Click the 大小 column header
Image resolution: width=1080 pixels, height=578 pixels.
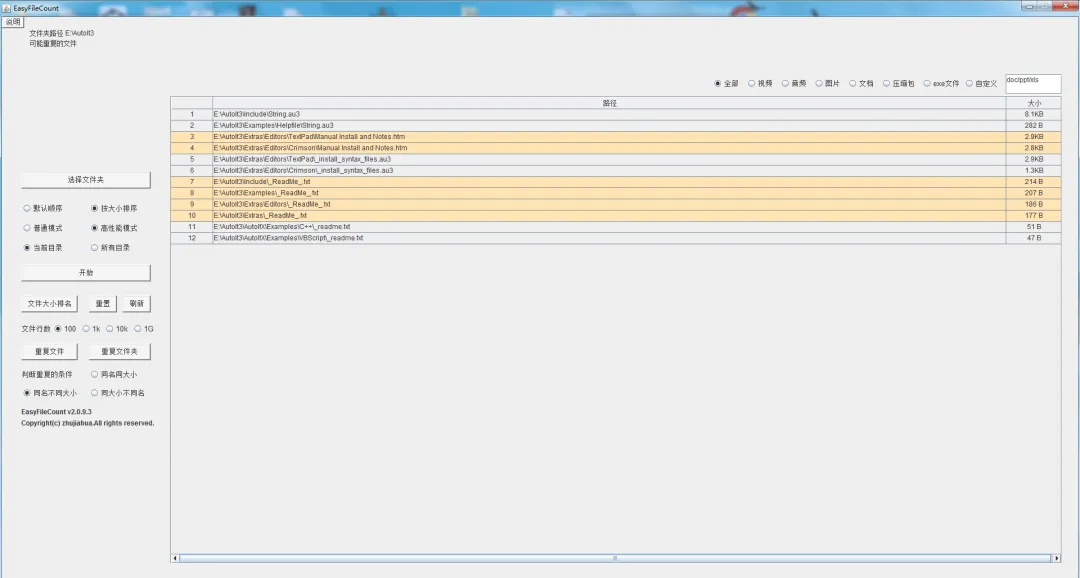(x=1034, y=103)
